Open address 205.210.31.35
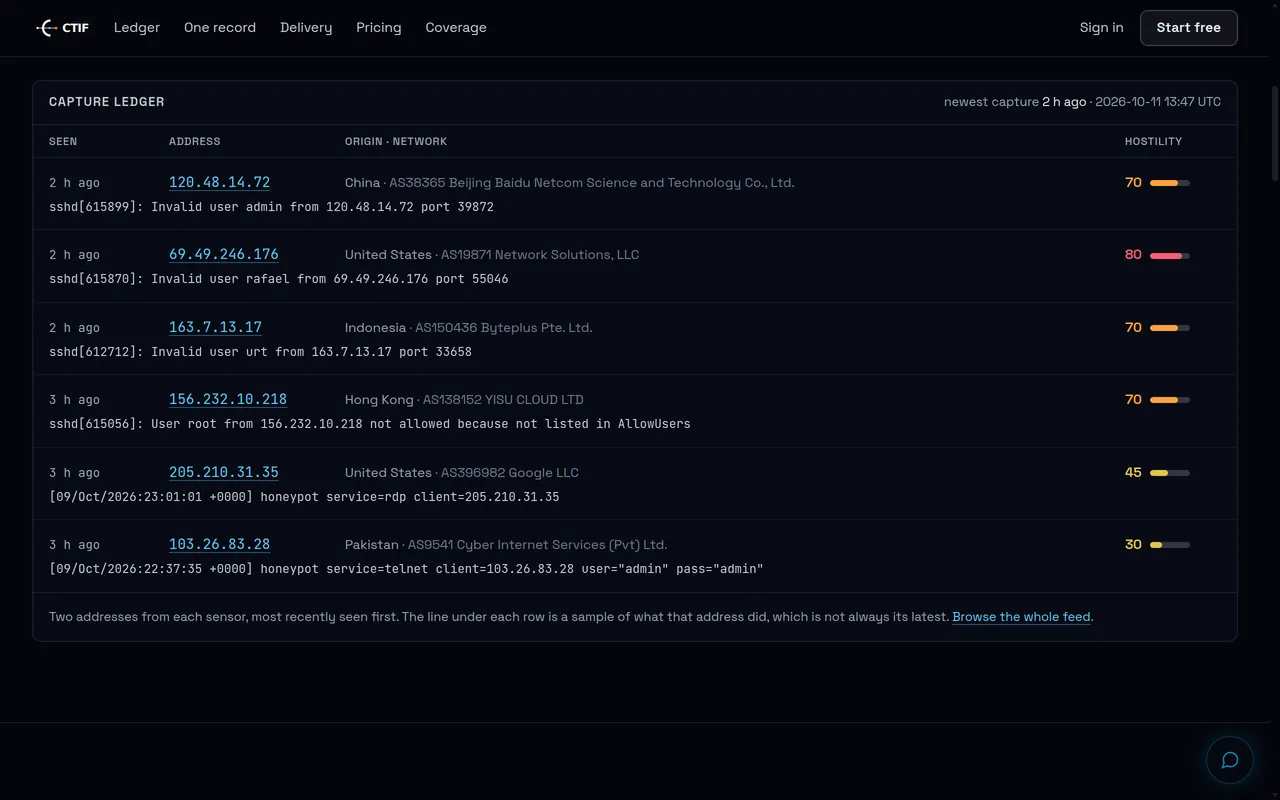The image size is (1280, 800). coord(224,472)
